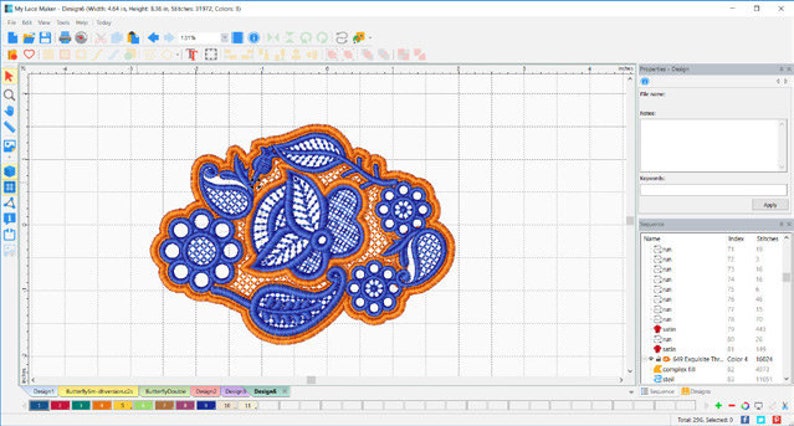The width and height of the screenshot is (794, 426).
Task: Open the File menu
Action: tap(12, 22)
